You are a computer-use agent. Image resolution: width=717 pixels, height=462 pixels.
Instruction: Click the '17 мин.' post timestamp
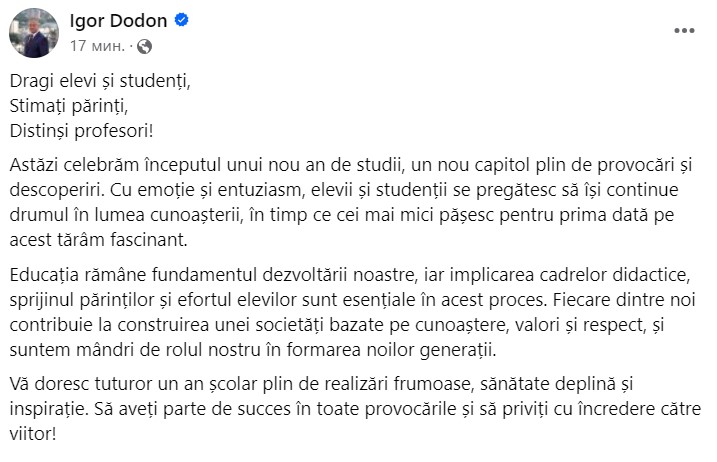(x=97, y=46)
